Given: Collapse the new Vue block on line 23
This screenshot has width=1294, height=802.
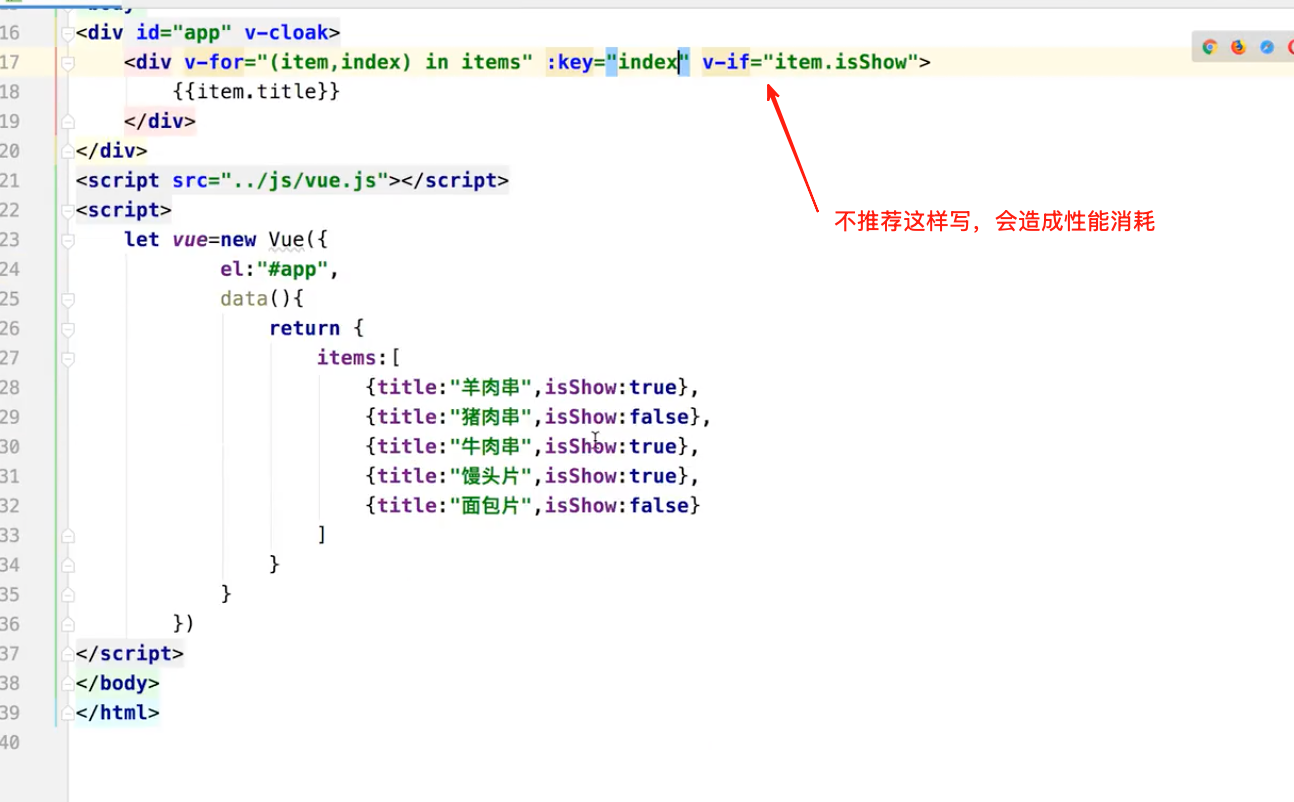Looking at the screenshot, I should point(67,240).
